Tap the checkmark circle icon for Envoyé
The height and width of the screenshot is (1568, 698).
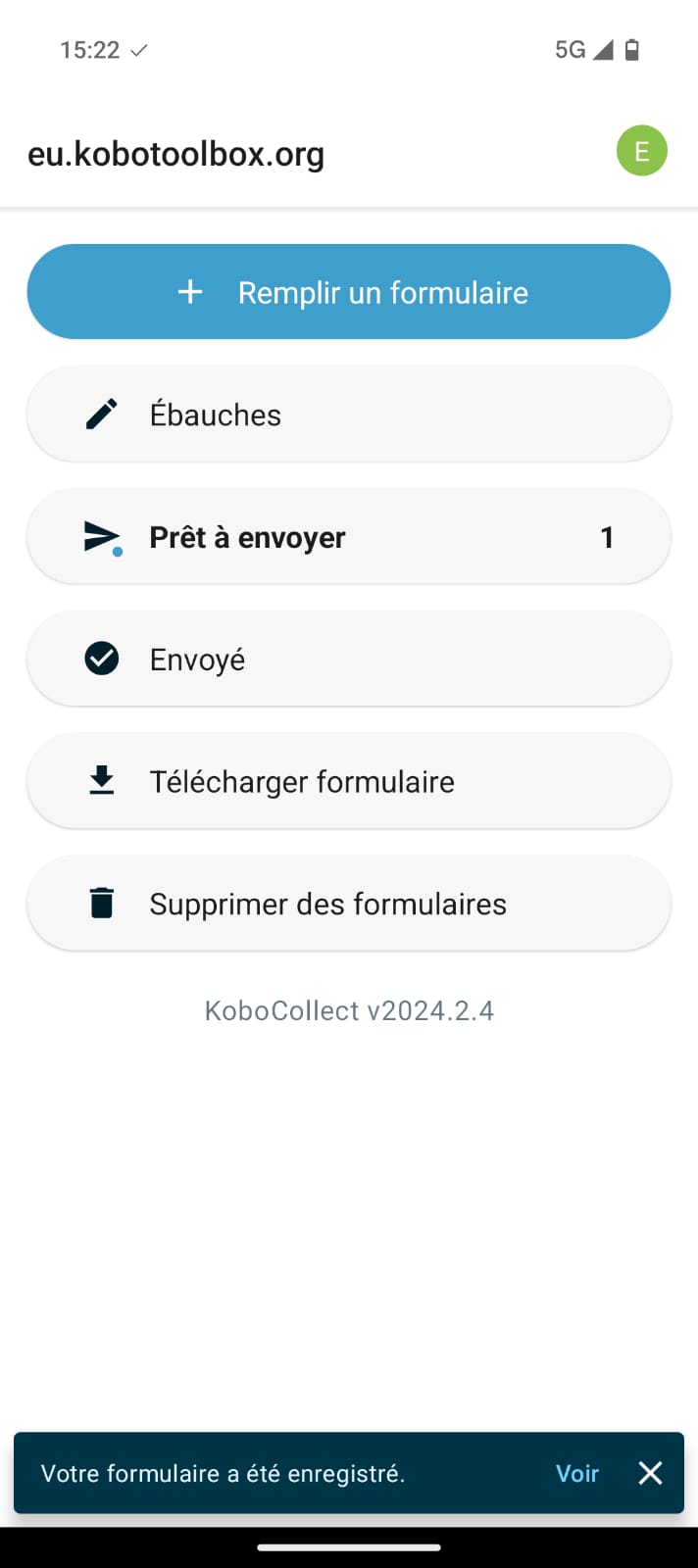102,660
